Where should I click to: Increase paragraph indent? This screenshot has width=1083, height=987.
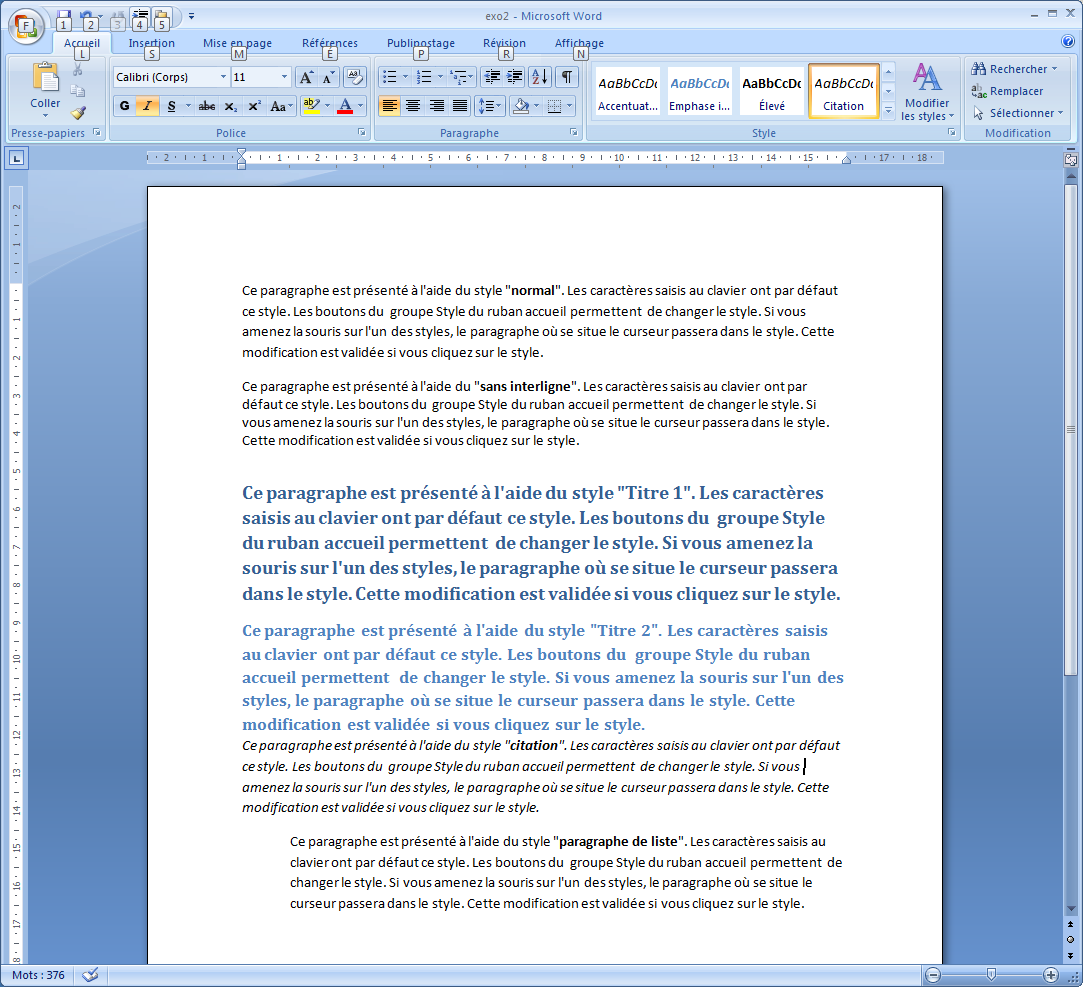[x=515, y=77]
